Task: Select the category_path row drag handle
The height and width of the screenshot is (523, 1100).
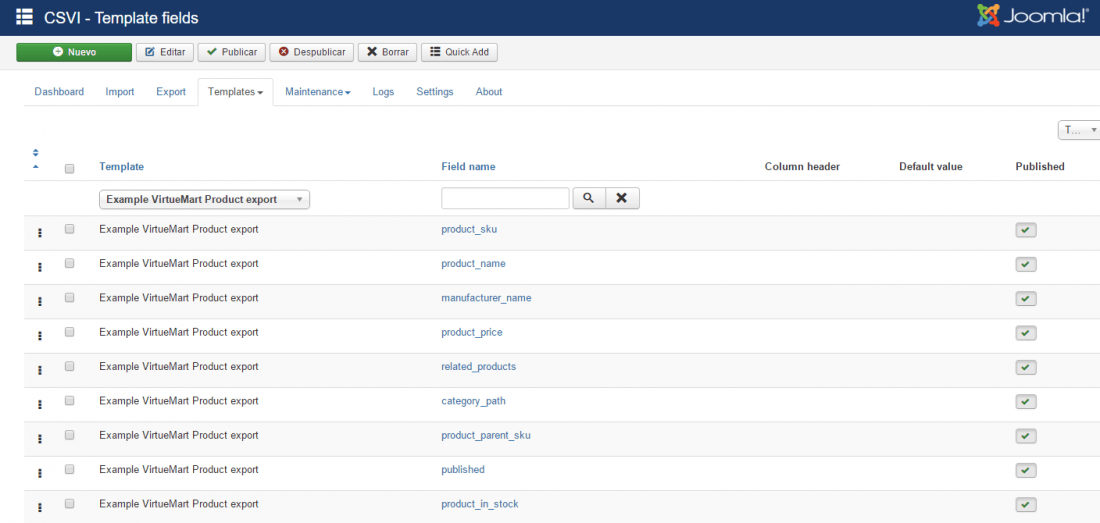Action: point(40,405)
